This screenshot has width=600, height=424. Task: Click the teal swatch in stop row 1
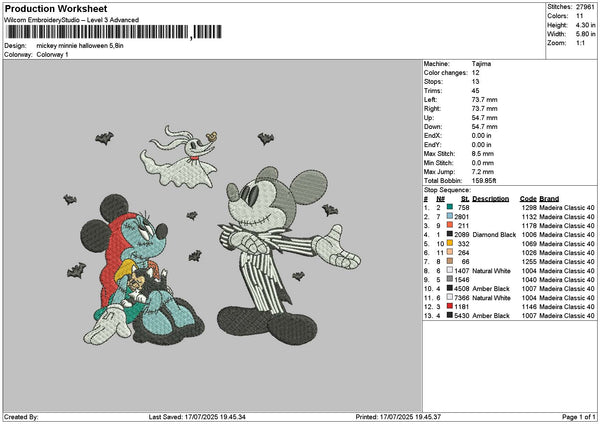pyautogui.click(x=450, y=207)
